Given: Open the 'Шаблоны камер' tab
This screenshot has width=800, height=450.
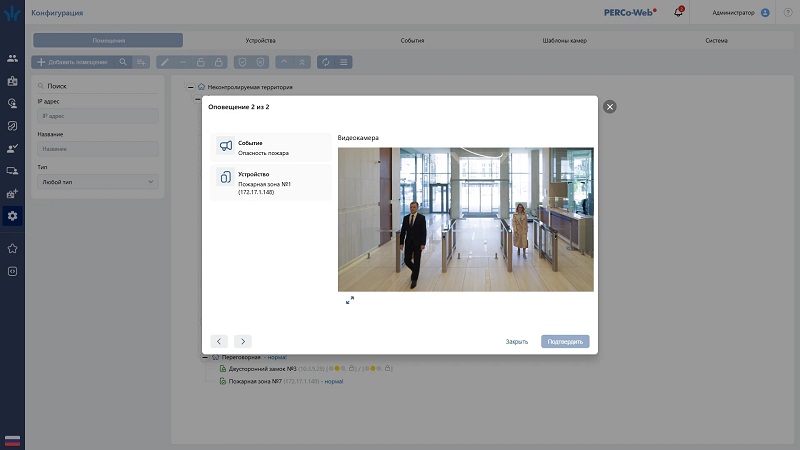Looking at the screenshot, I should coord(563,40).
